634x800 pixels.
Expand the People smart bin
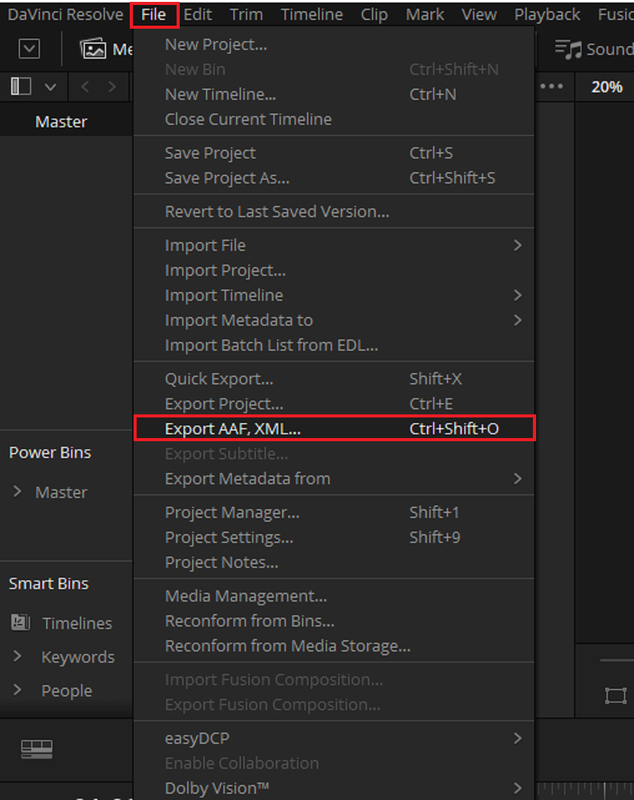click(17, 690)
